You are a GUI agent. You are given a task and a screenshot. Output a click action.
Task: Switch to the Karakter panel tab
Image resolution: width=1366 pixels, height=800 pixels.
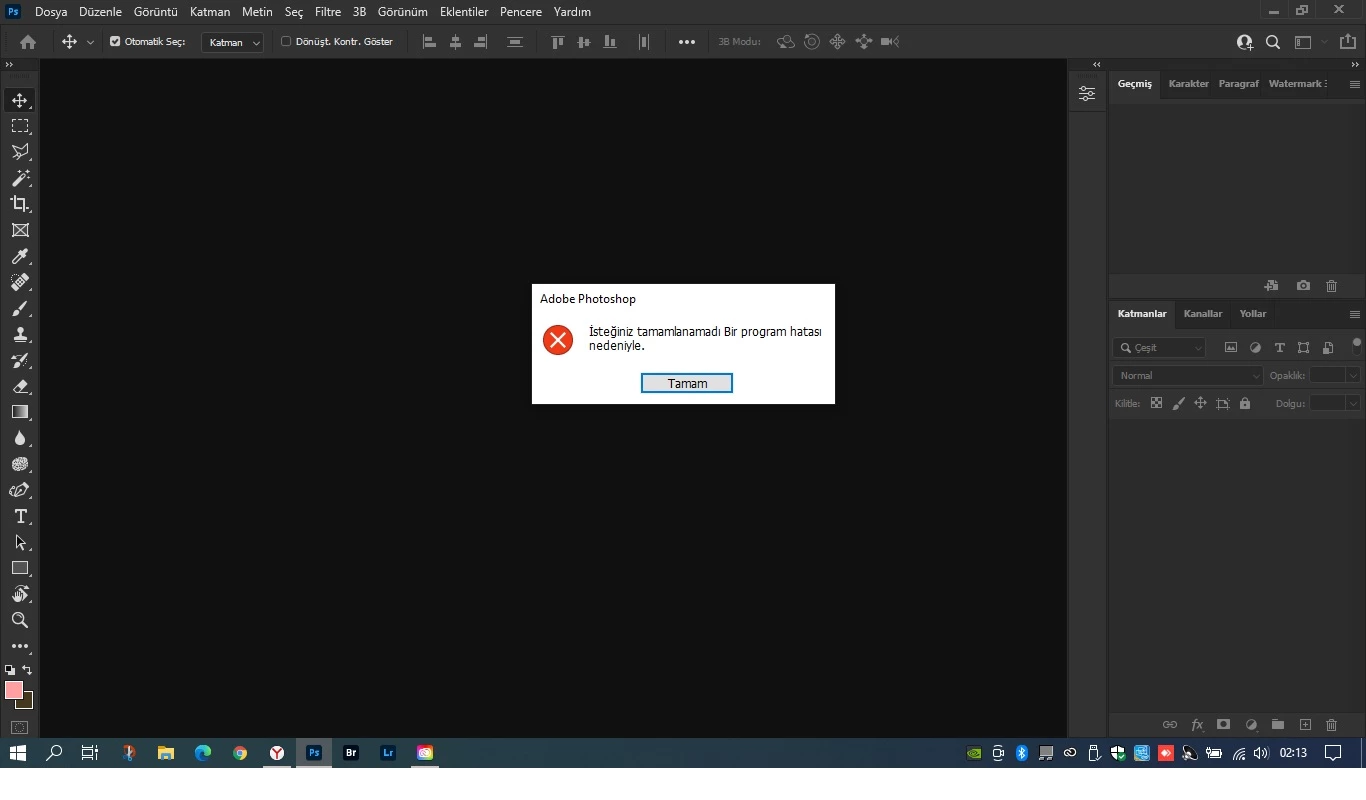(1188, 84)
